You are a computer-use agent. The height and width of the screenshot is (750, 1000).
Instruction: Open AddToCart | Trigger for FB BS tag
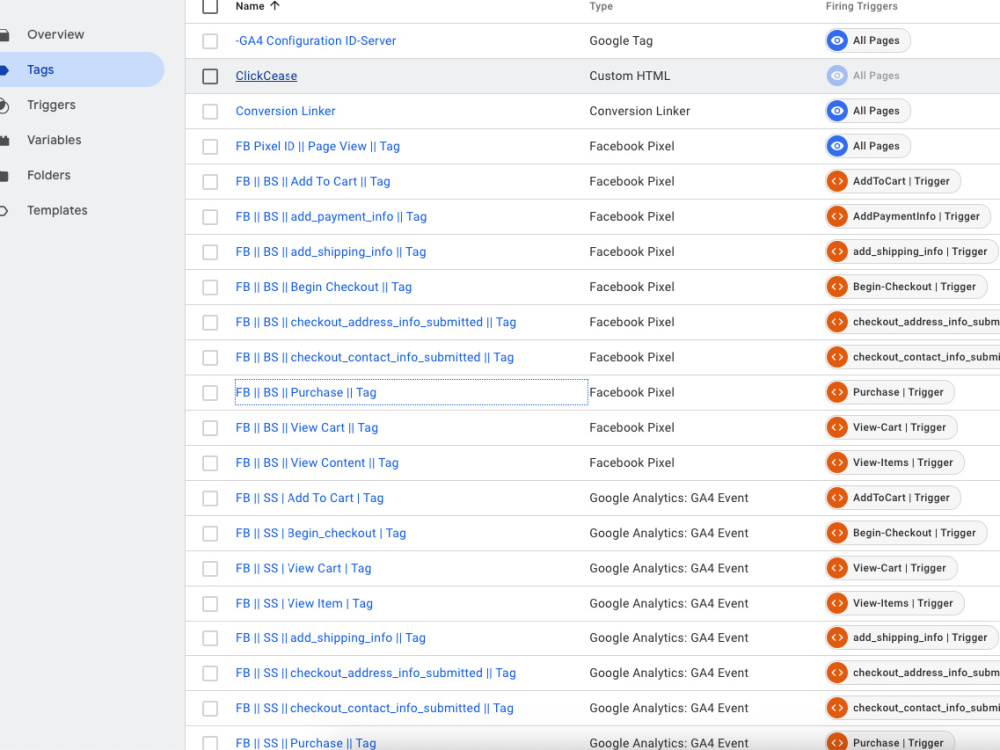(x=893, y=181)
